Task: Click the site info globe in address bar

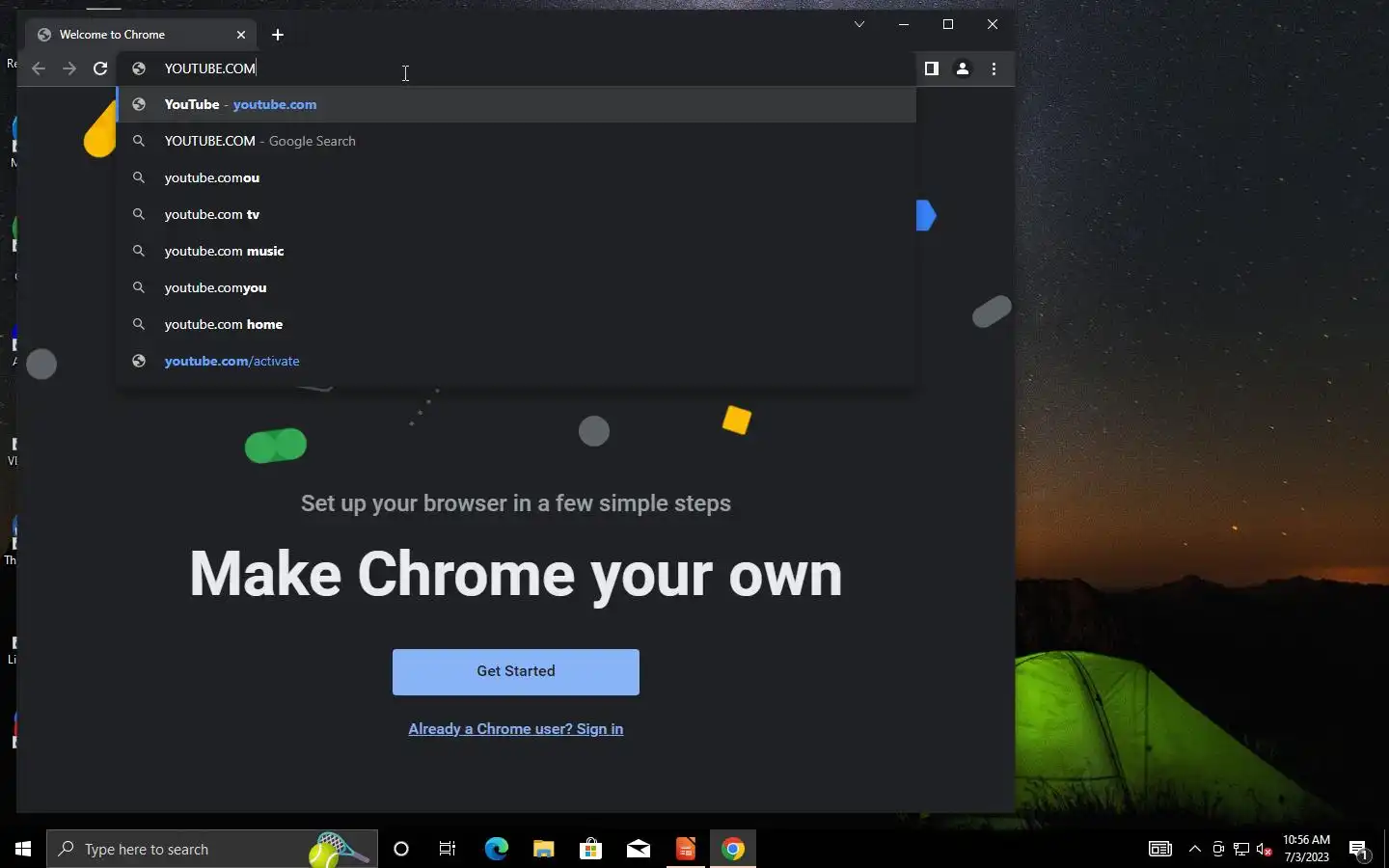Action: pyautogui.click(x=139, y=68)
